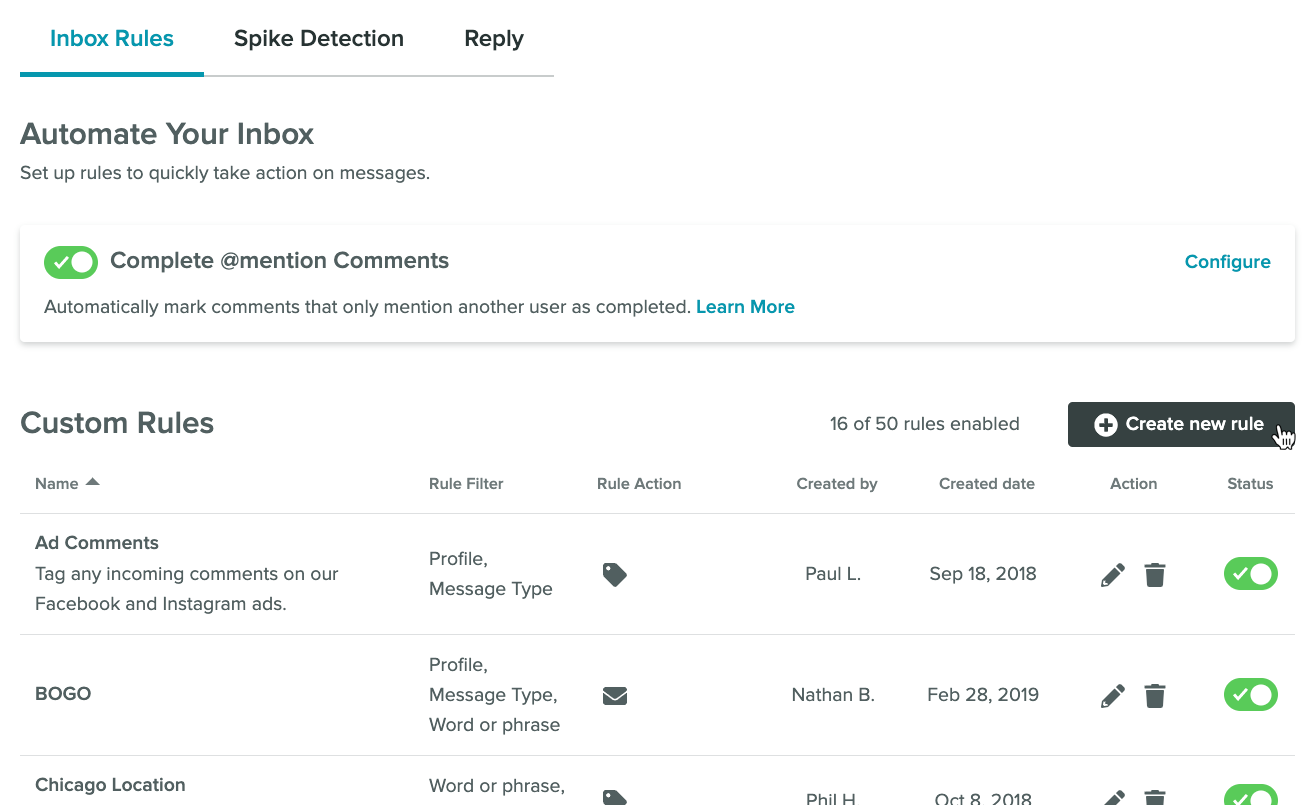Open the Learn More link

pos(745,306)
